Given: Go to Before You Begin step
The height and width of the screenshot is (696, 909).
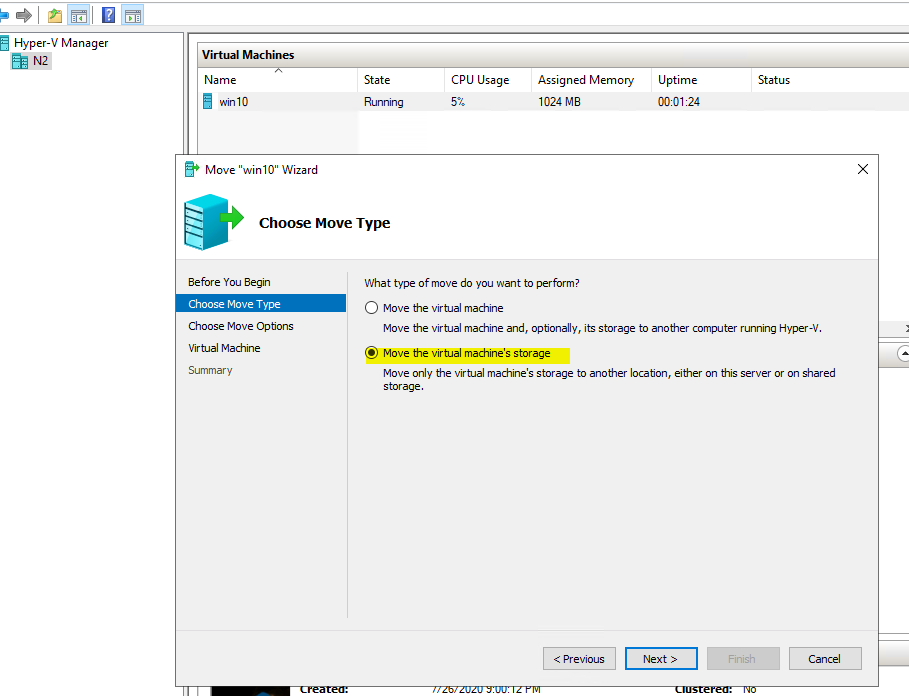Looking at the screenshot, I should pos(229,282).
